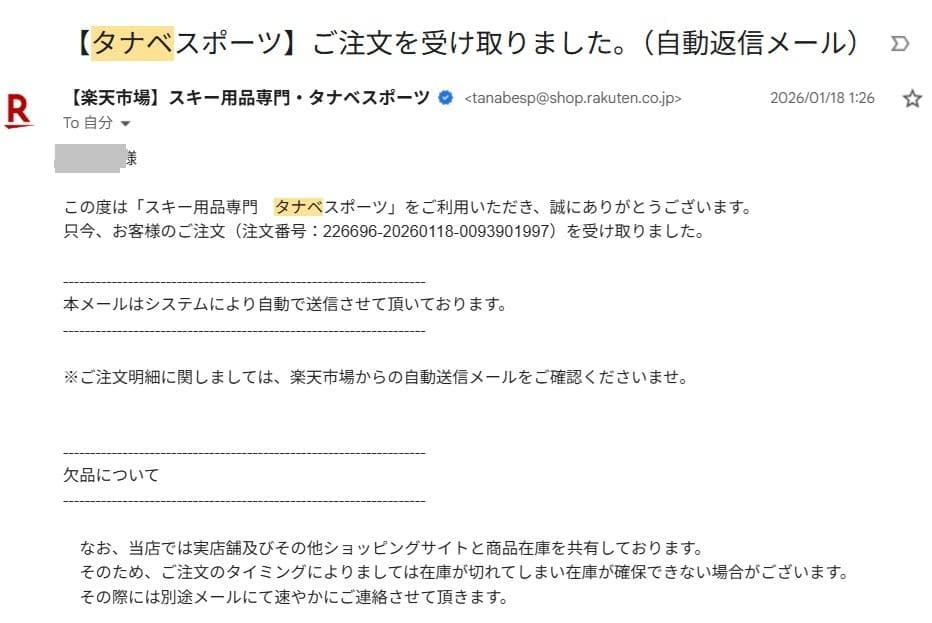The width and height of the screenshot is (932, 623).
Task: Click the highlighted タナベ in the subject
Action: [132, 43]
